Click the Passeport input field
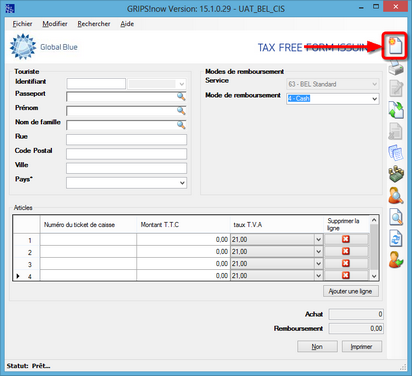Image resolution: width=412 pixels, height=376 pixels. [x=126, y=97]
